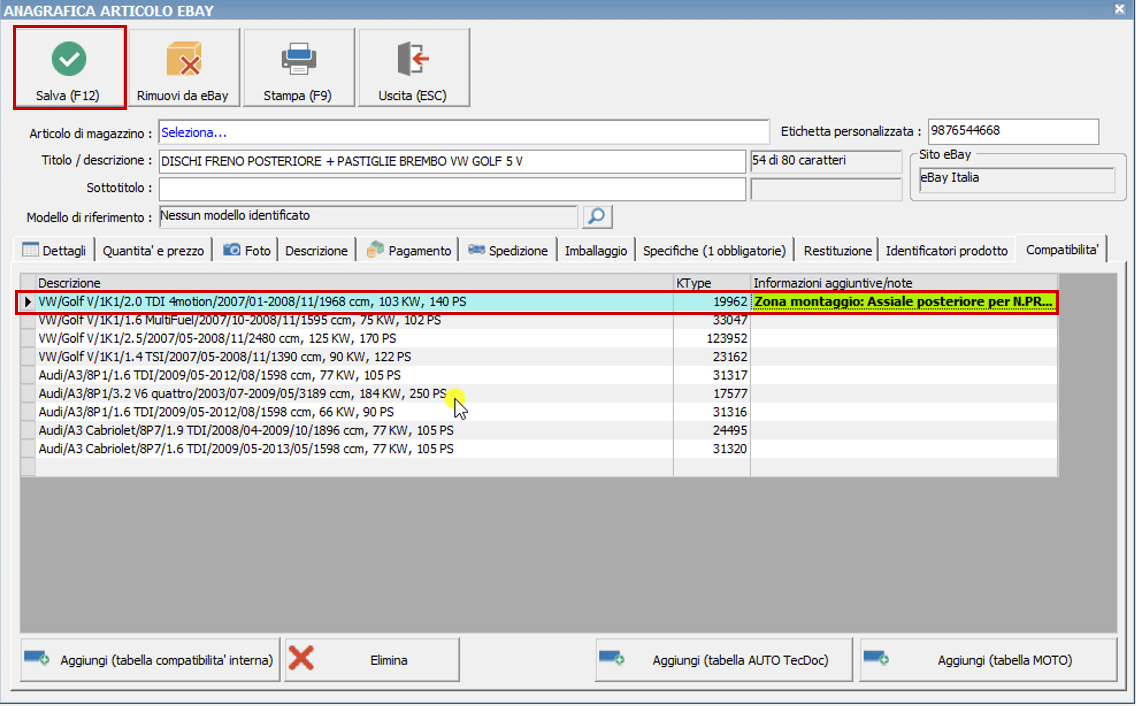Viewport: 1136px width, 706px height.
Task: Close the Anagrafica Articolo eBay window
Action: pyautogui.click(x=1119, y=9)
